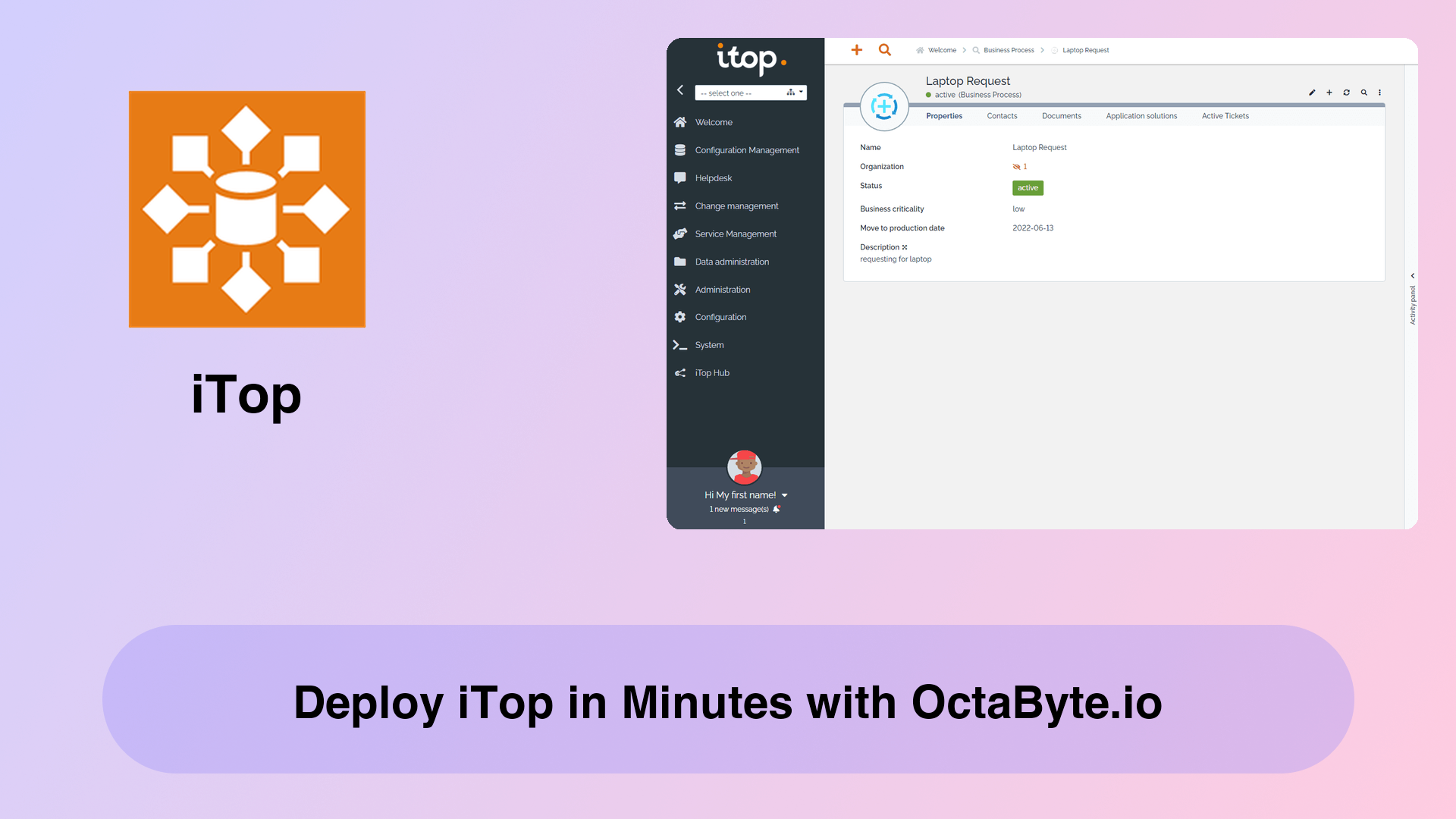Click the search icon in toolbar
Screen dimensions: 1456x819
point(884,50)
